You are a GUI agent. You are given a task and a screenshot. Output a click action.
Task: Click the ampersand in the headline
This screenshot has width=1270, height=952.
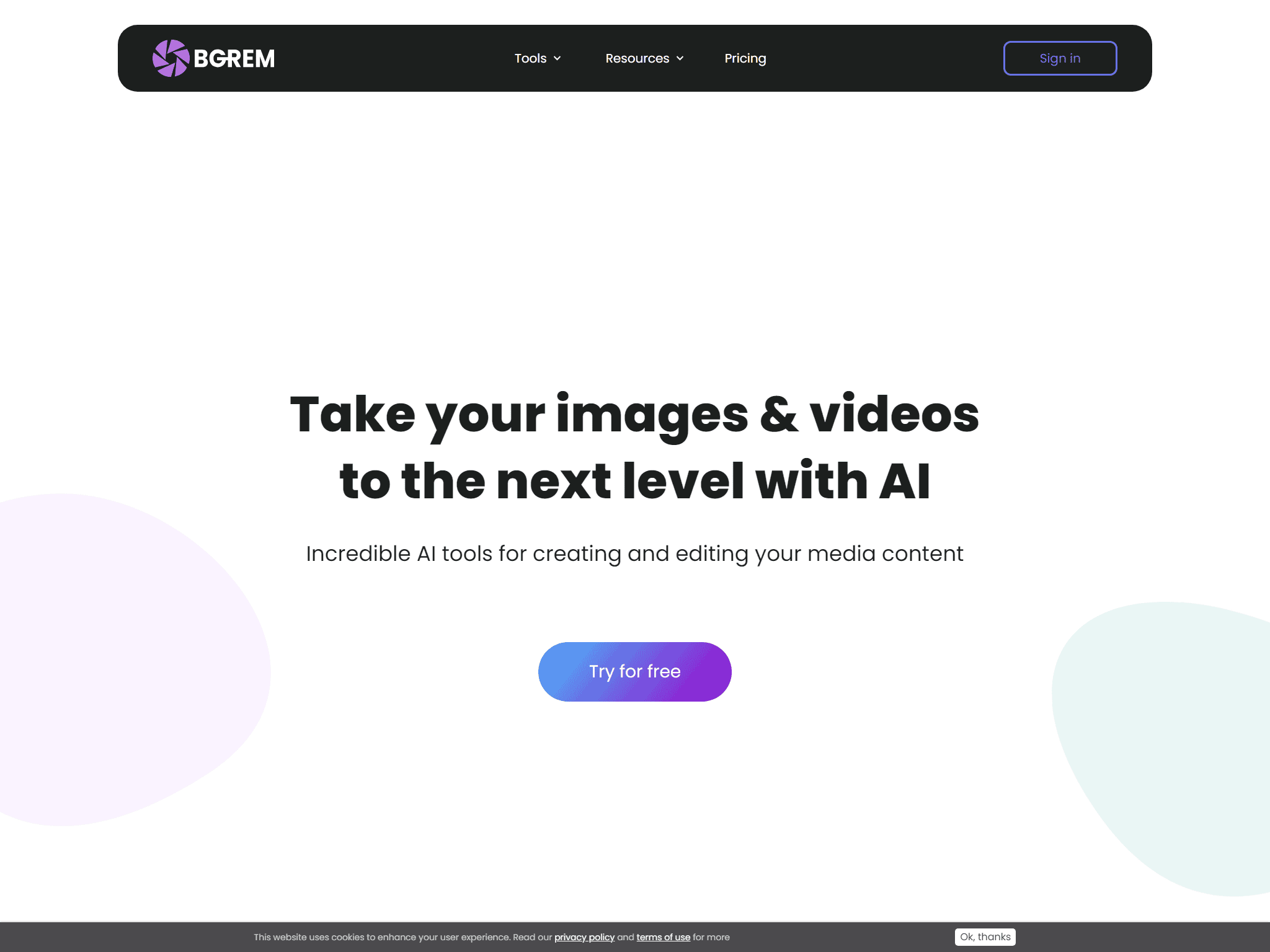point(779,415)
